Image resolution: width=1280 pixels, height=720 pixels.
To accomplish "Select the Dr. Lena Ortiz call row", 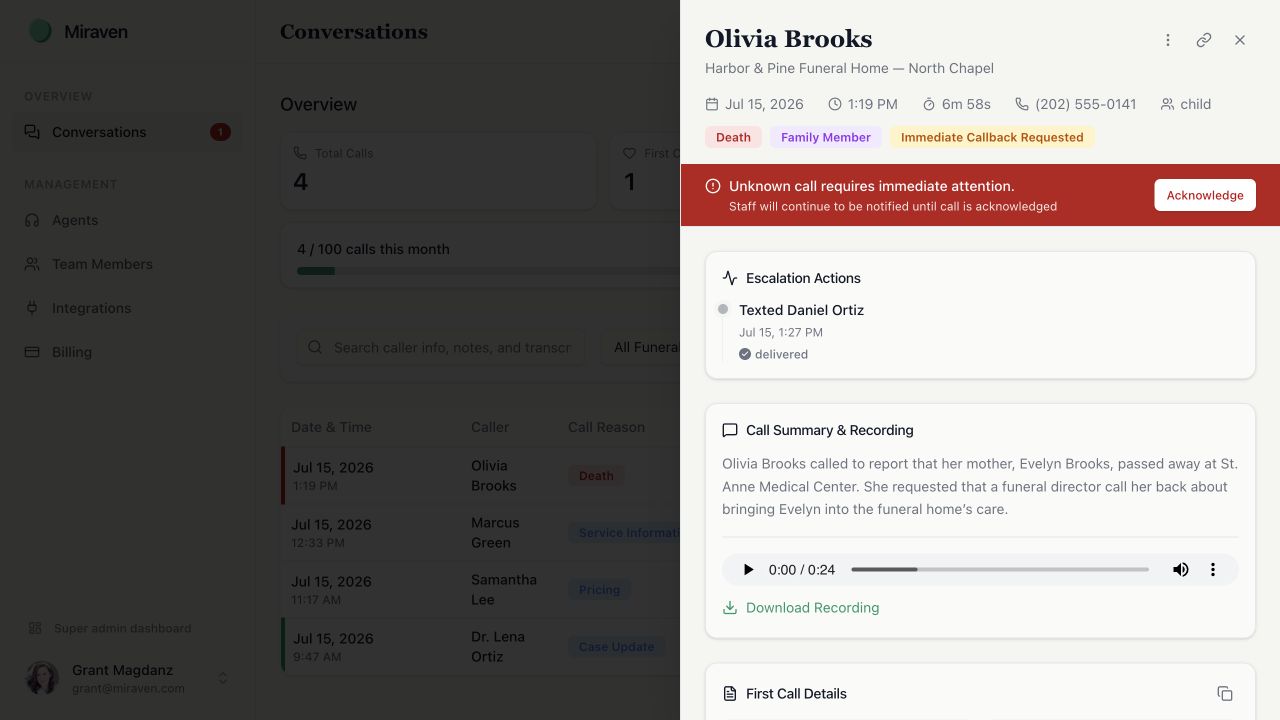I will point(481,646).
